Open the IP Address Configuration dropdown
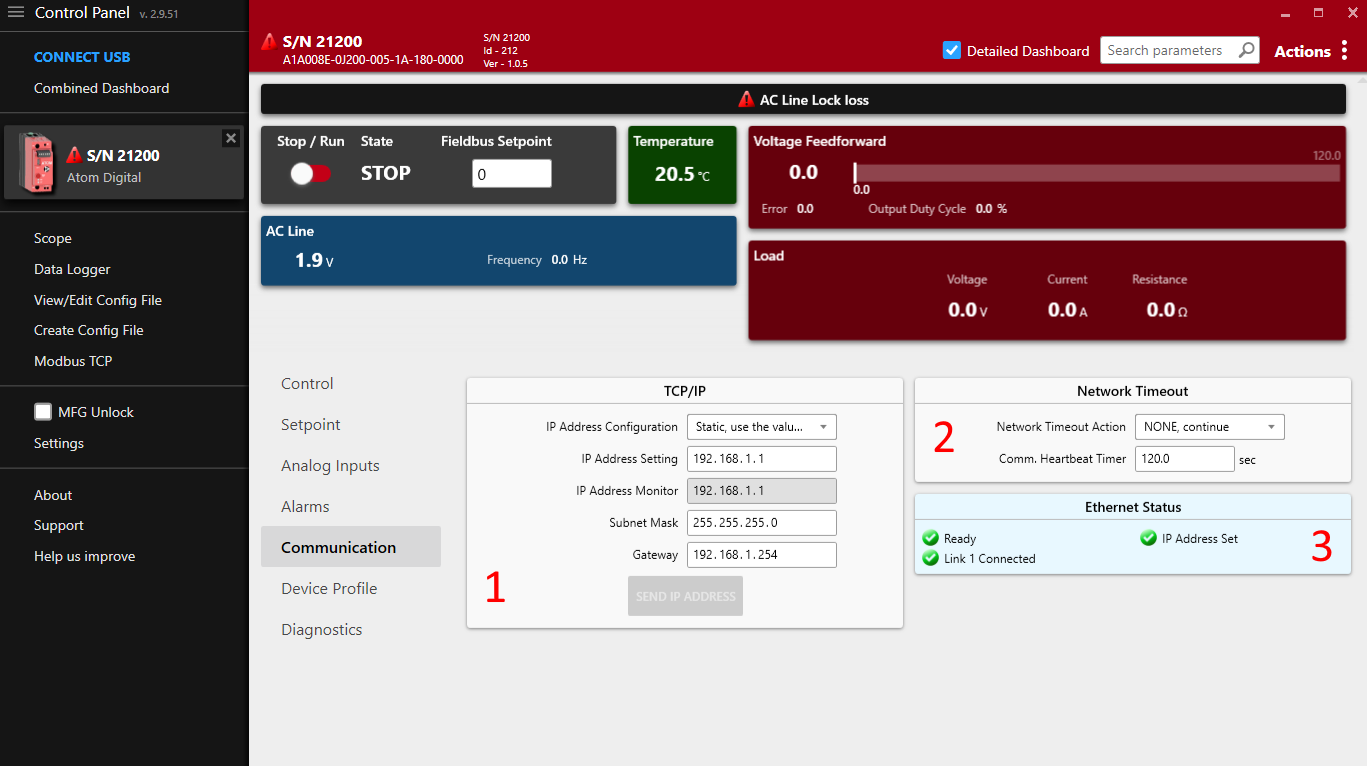This screenshot has height=766, width=1367. coord(761,426)
